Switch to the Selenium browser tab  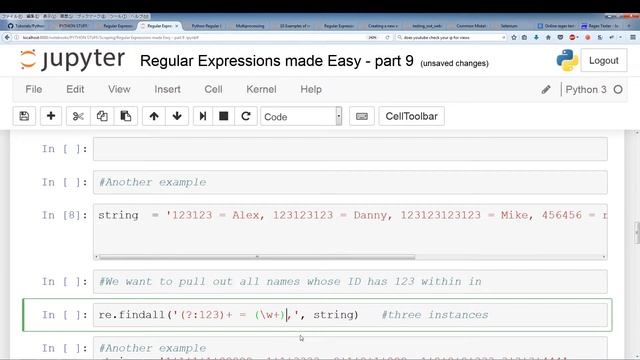509,26
